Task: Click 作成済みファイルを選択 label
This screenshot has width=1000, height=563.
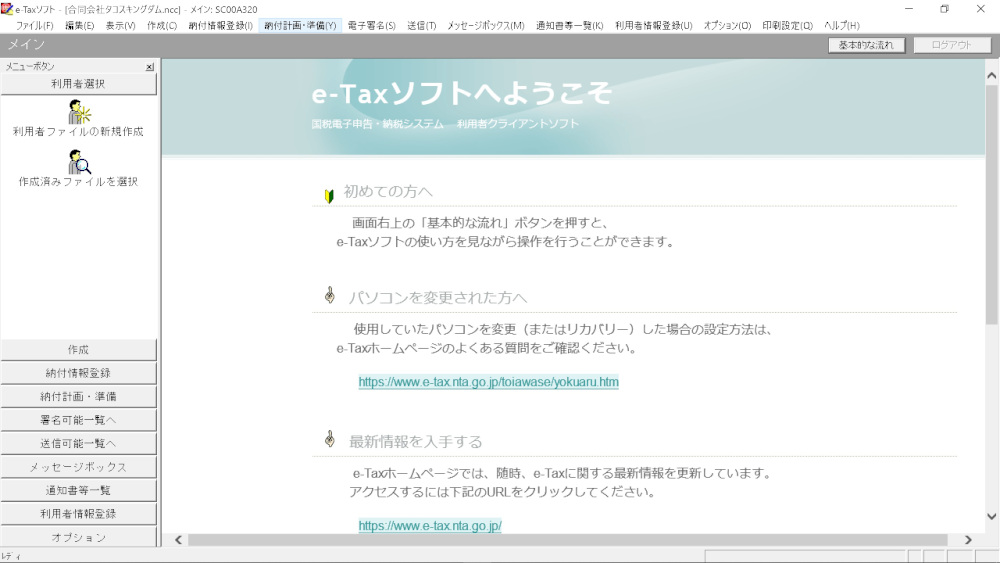Action: pyautogui.click(x=78, y=182)
